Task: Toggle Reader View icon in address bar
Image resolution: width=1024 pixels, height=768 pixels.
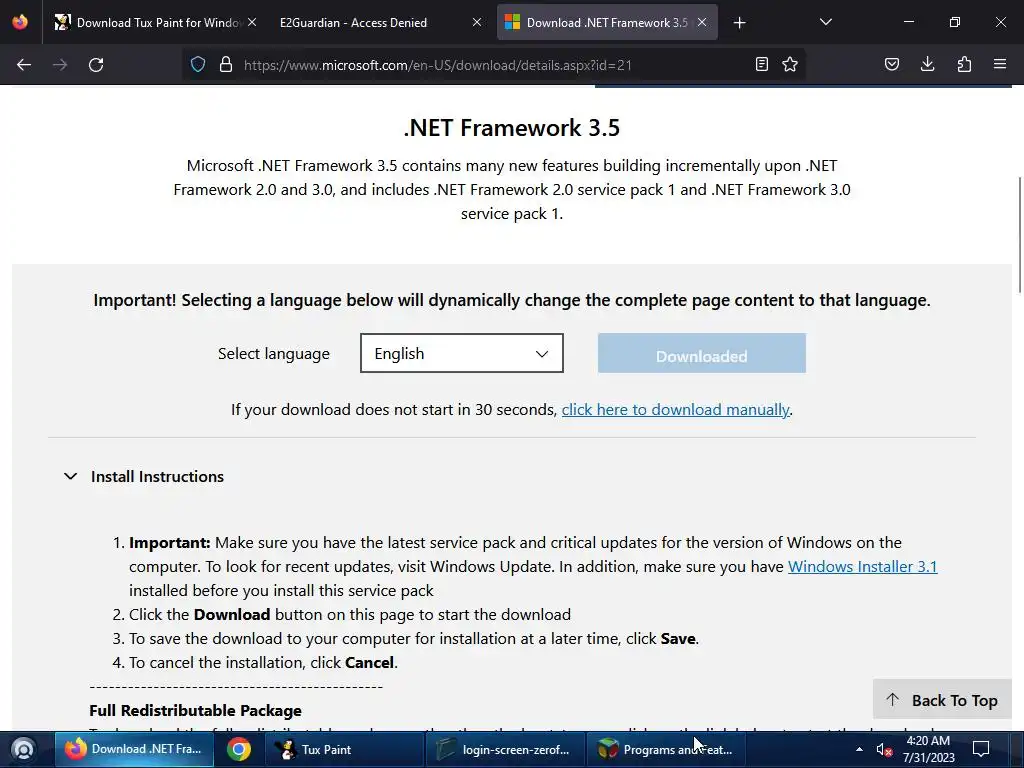Action: pyautogui.click(x=761, y=64)
